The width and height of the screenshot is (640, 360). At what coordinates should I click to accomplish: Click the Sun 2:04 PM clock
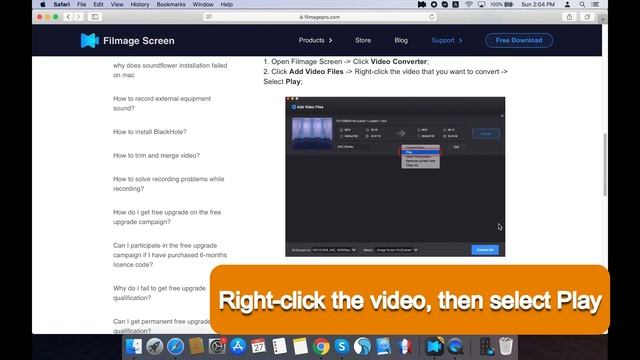pos(538,4)
